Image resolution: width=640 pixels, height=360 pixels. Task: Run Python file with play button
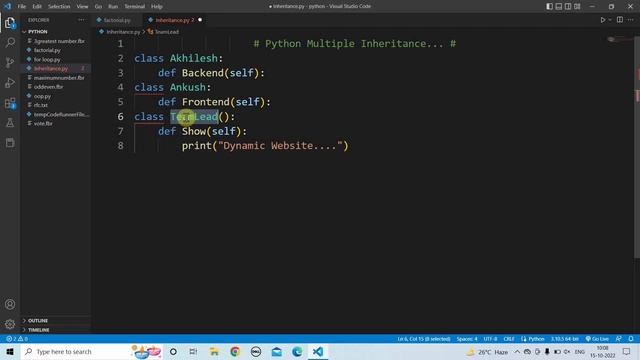coord(602,20)
